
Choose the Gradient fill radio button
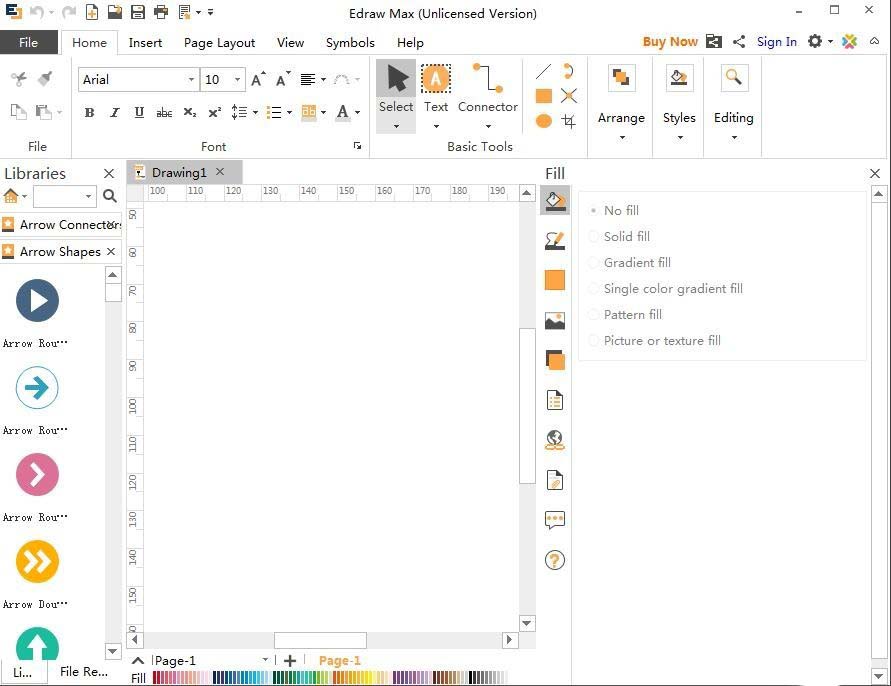[595, 263]
